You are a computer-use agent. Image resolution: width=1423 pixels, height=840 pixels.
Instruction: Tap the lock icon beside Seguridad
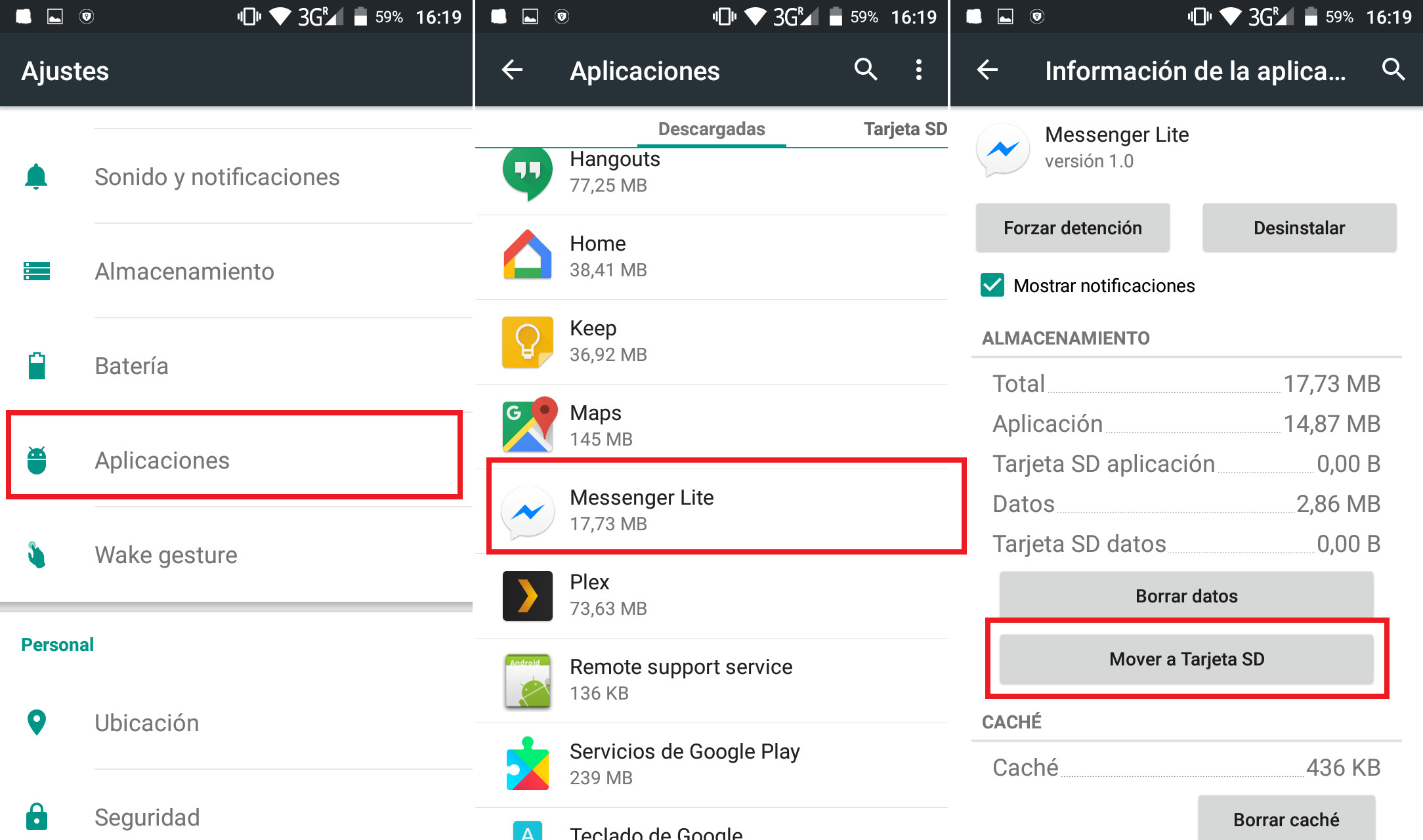point(37,817)
